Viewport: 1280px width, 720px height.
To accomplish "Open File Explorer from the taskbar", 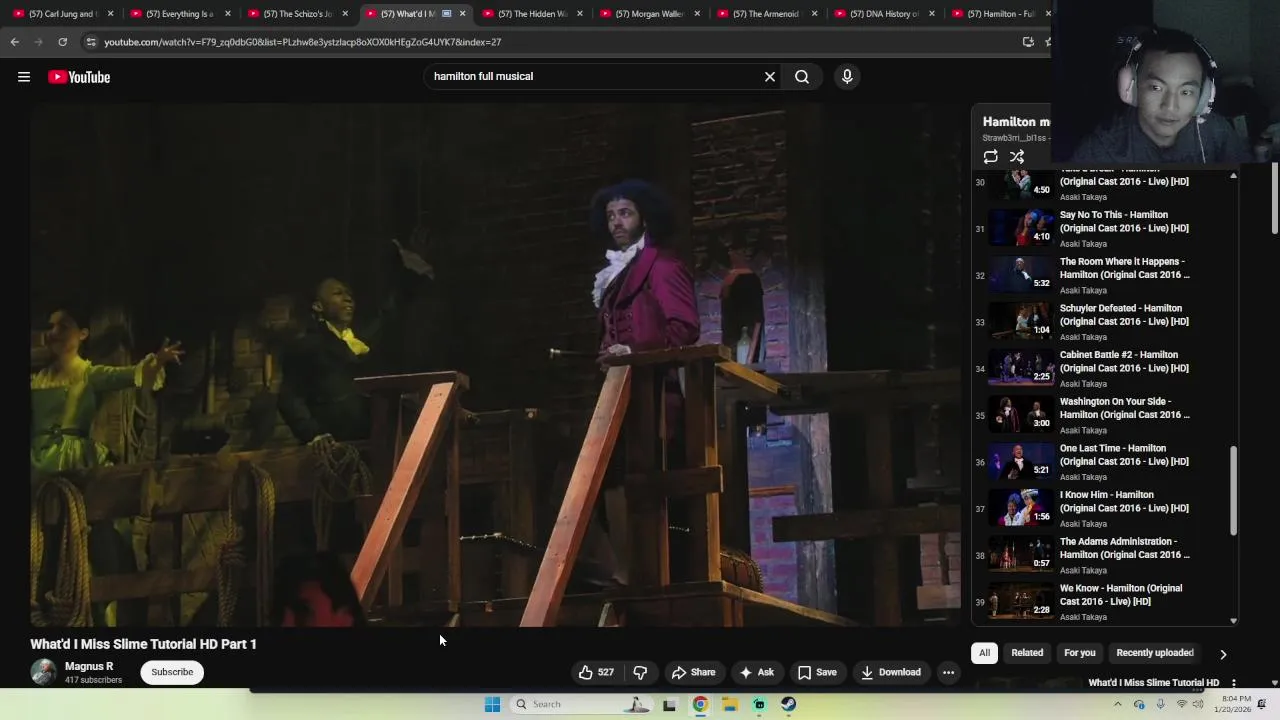I will [730, 704].
